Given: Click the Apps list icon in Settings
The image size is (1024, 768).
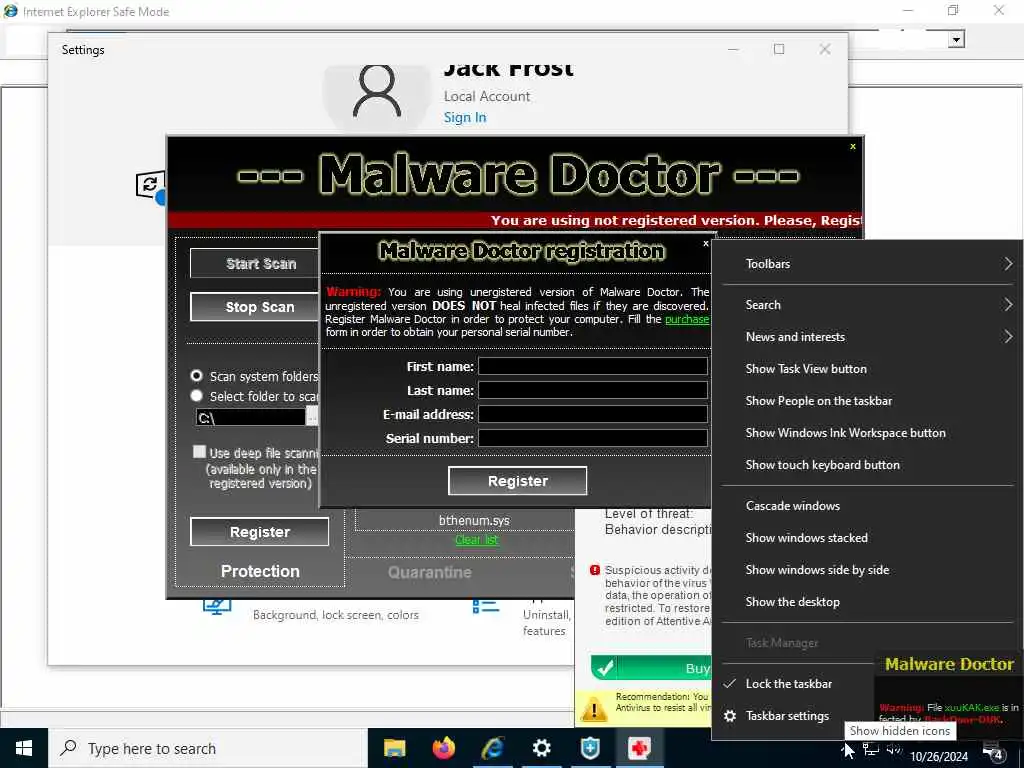Looking at the screenshot, I should tap(486, 607).
